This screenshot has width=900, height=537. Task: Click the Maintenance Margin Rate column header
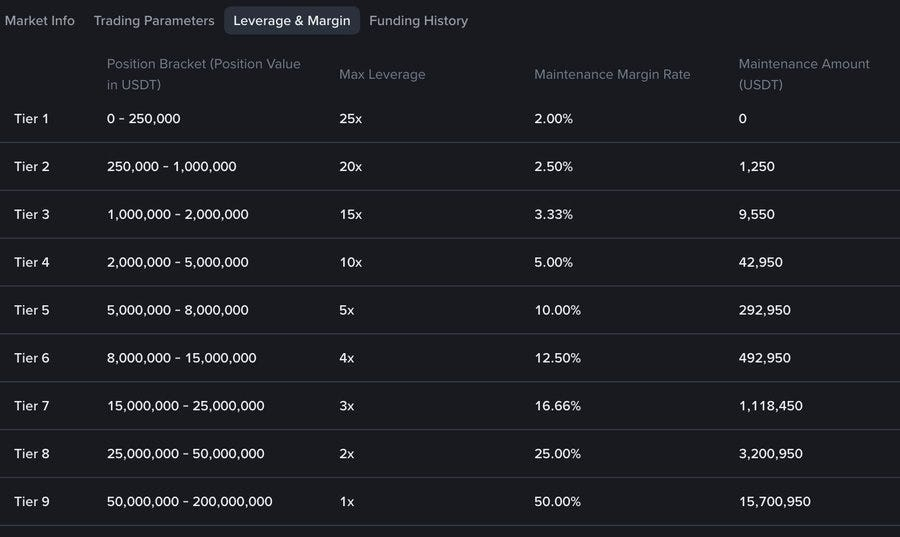(x=612, y=74)
